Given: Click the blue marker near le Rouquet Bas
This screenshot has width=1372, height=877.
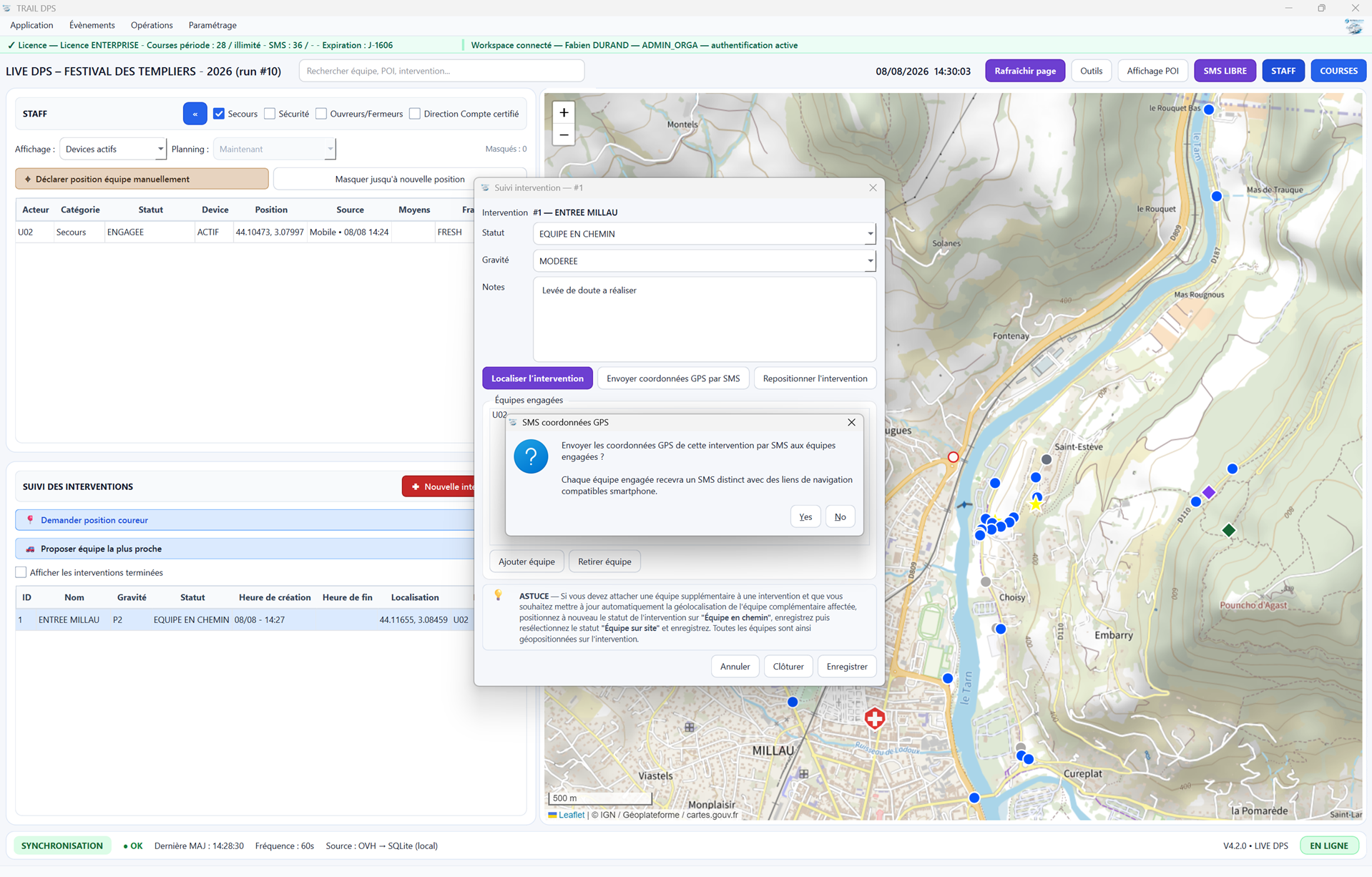Looking at the screenshot, I should (x=1208, y=109).
